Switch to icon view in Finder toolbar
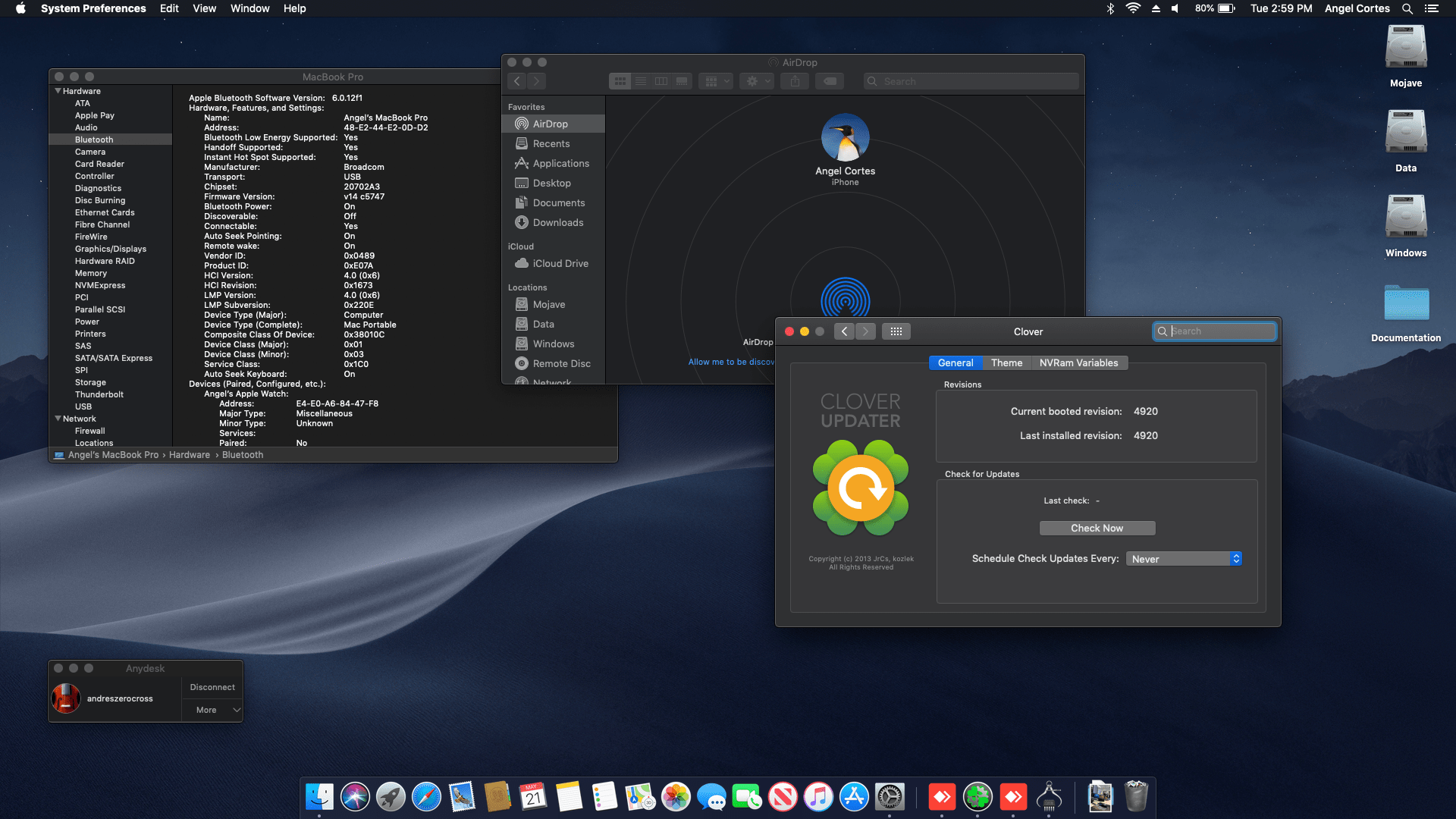This screenshot has width=1456, height=819. 620,81
